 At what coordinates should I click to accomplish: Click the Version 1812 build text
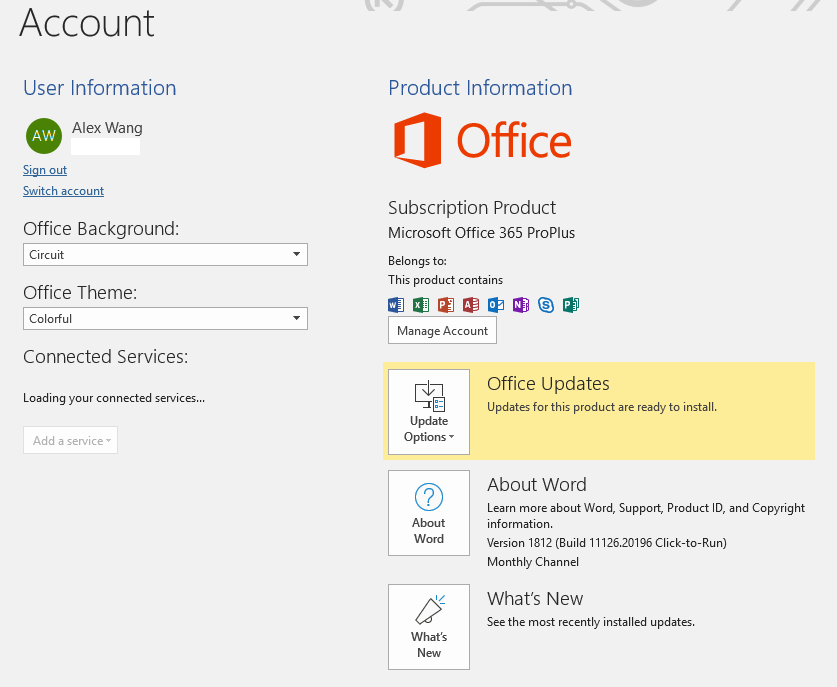[x=606, y=543]
